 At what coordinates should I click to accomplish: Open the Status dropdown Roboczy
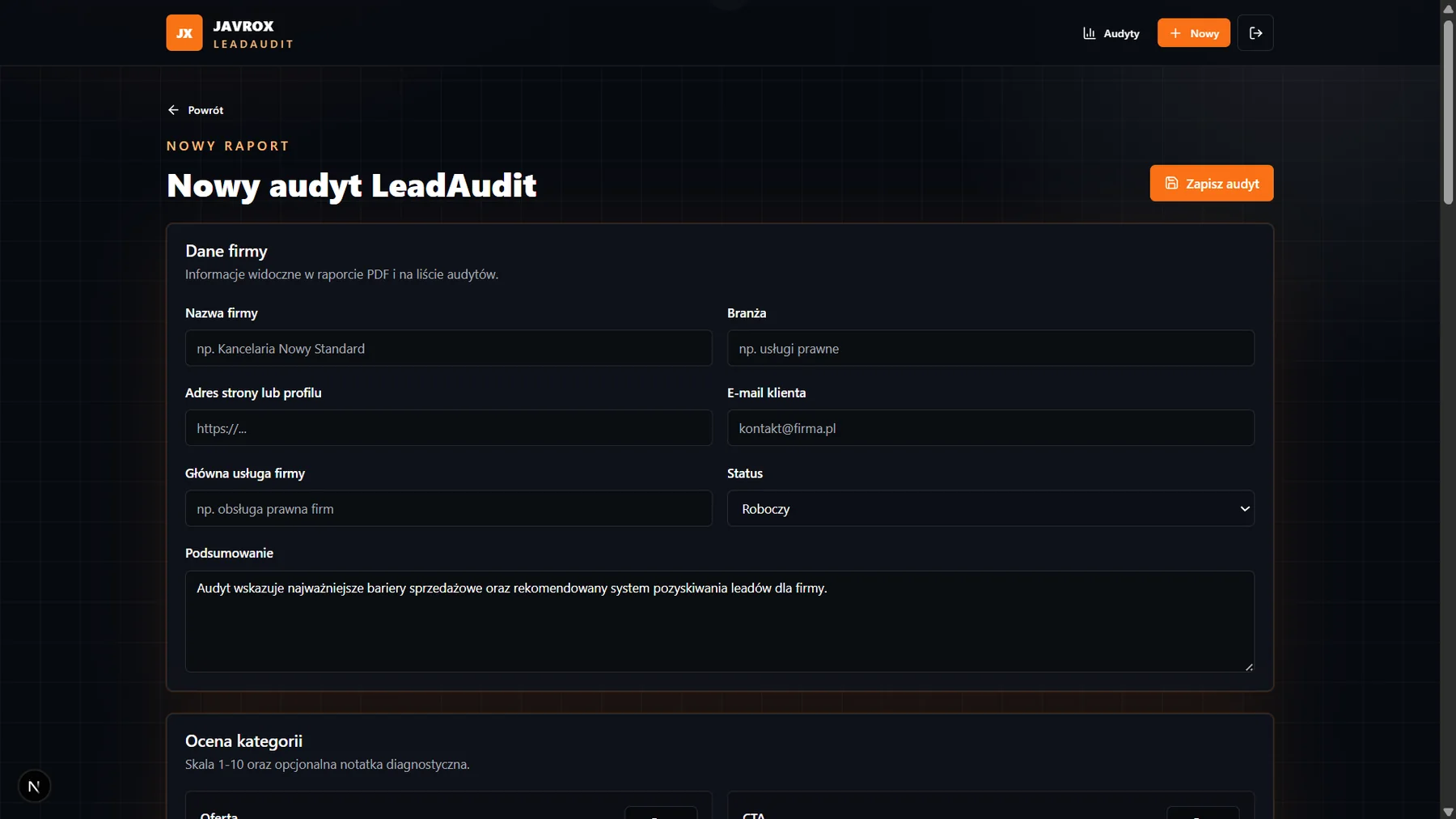(x=990, y=508)
